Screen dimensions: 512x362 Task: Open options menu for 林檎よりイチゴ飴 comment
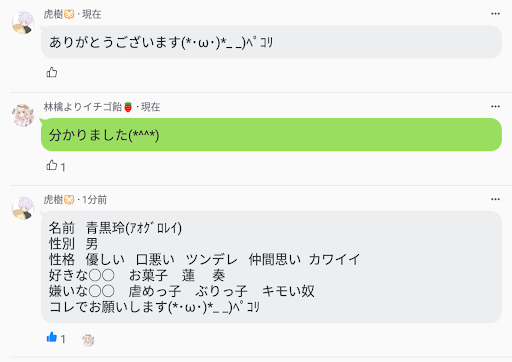(x=495, y=106)
